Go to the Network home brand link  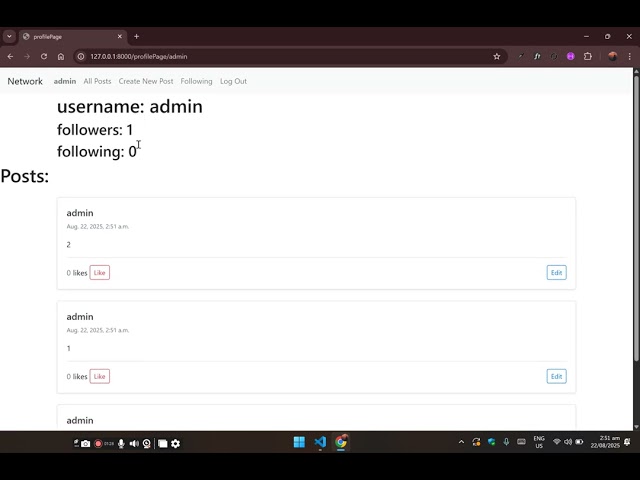point(25,81)
